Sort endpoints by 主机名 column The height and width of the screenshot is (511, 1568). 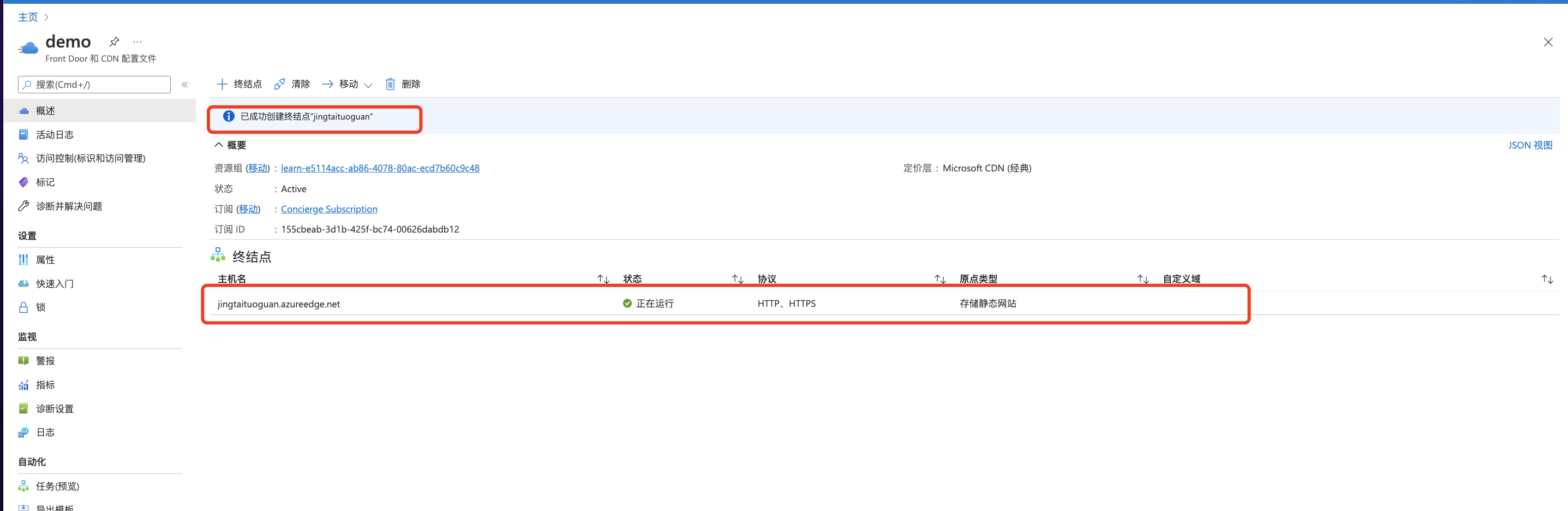point(603,279)
